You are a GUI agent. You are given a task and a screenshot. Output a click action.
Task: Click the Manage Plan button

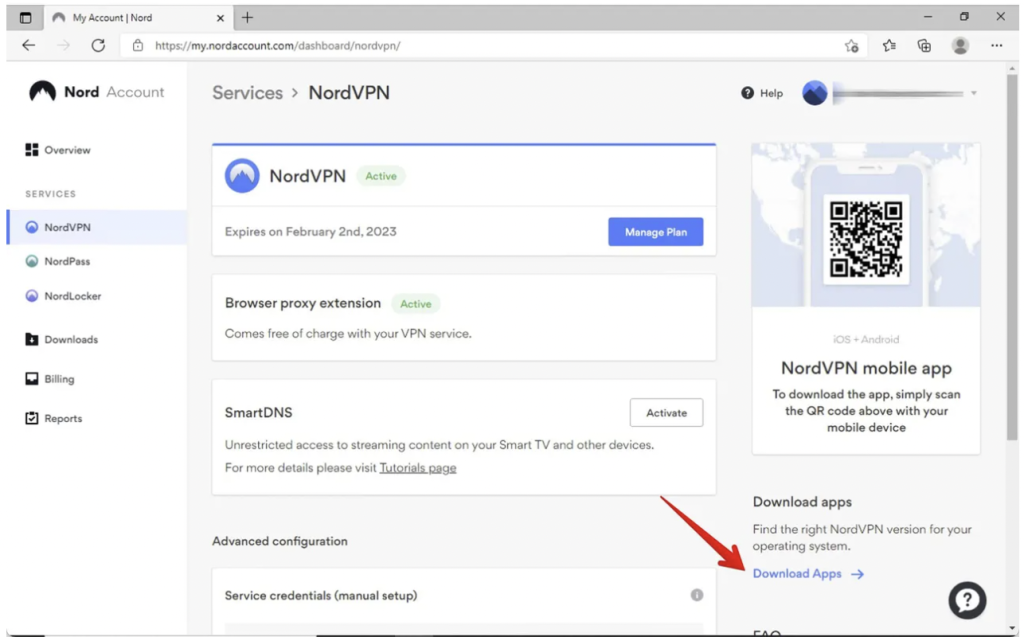tap(655, 232)
